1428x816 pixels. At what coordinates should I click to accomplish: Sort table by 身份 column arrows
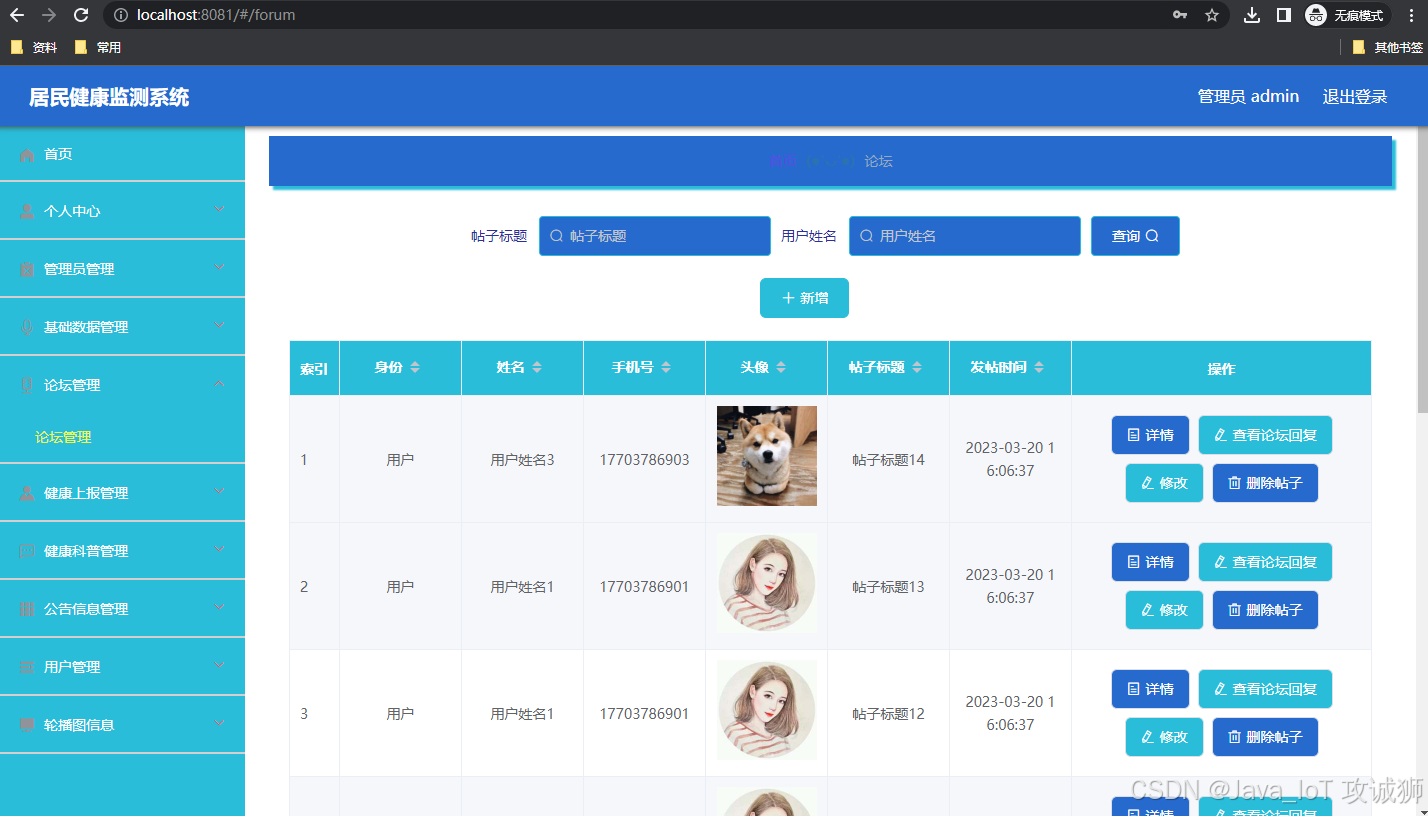(x=415, y=368)
